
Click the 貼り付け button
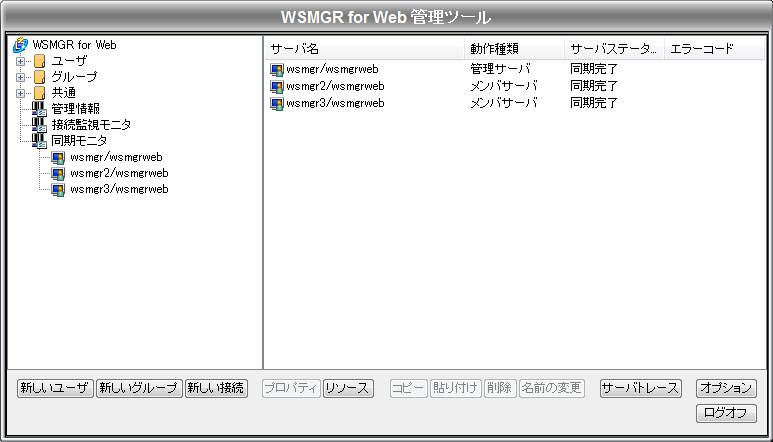click(456, 388)
